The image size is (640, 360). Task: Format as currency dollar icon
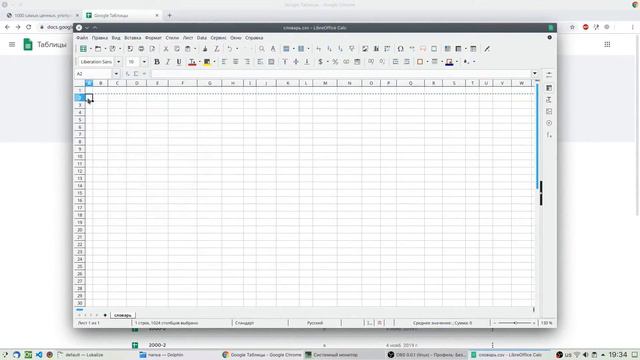coord(320,62)
